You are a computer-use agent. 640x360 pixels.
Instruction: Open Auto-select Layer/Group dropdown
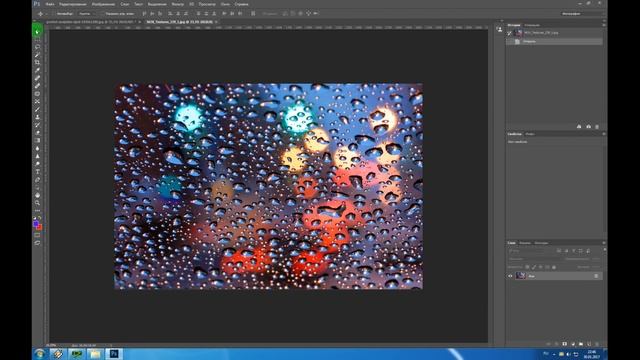[x=86, y=13]
